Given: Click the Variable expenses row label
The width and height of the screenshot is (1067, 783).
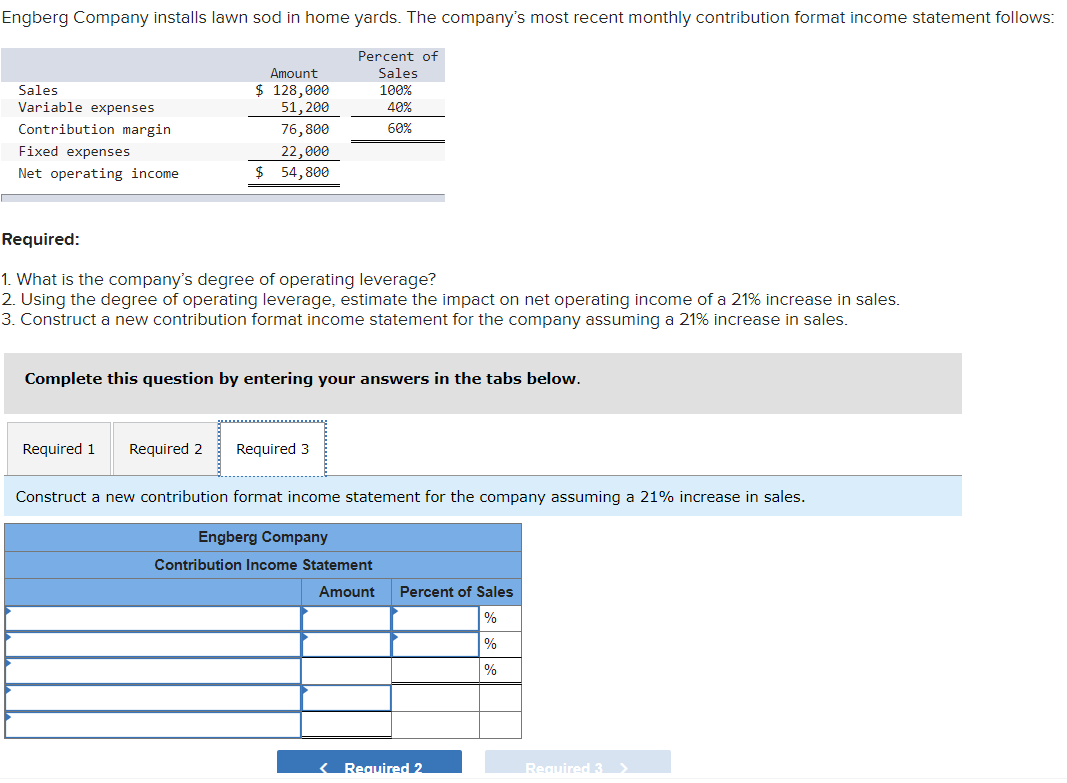Looking at the screenshot, I should [x=86, y=107].
